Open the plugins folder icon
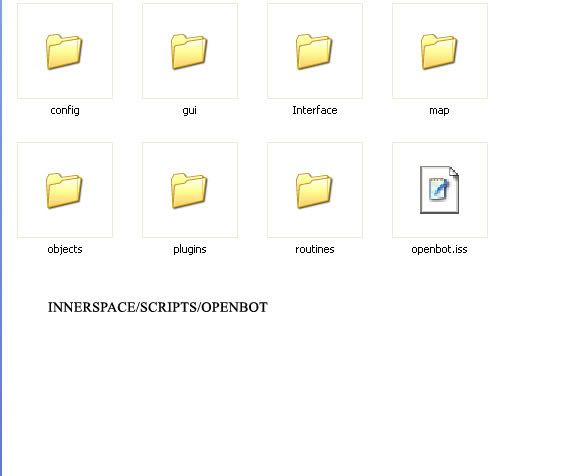 coord(189,190)
